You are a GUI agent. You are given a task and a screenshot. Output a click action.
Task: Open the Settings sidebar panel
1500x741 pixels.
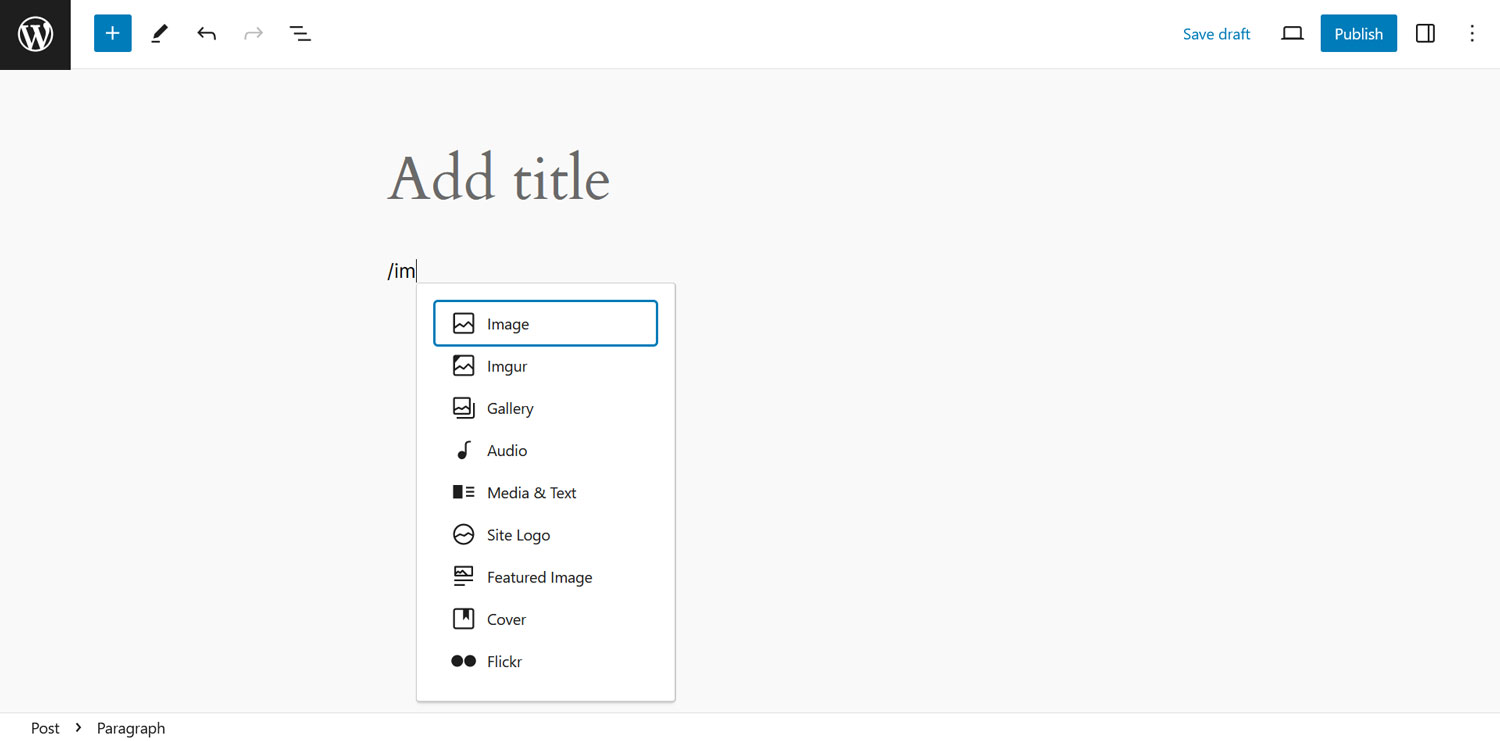[1424, 33]
